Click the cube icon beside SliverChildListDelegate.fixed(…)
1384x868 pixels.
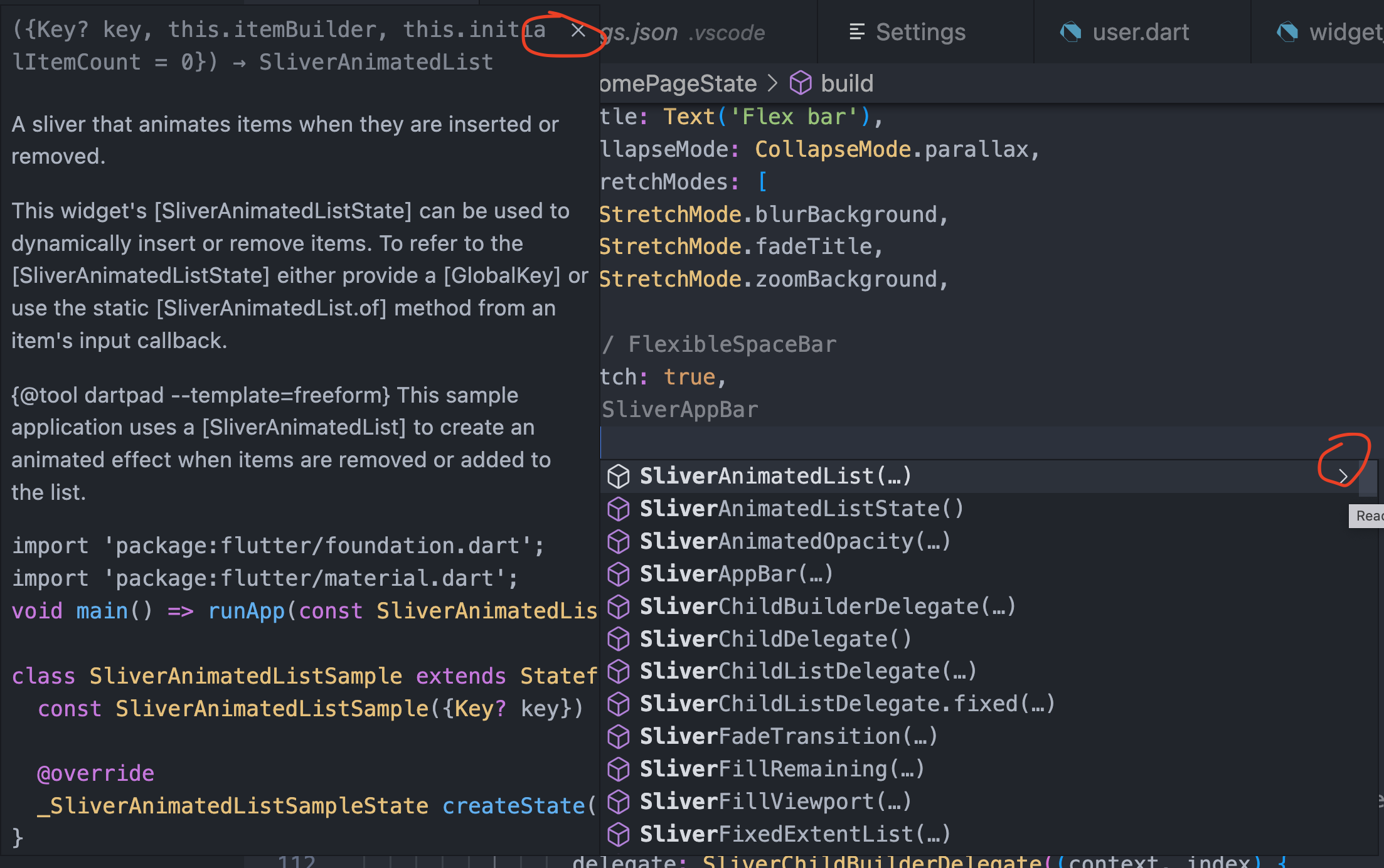pyautogui.click(x=619, y=704)
